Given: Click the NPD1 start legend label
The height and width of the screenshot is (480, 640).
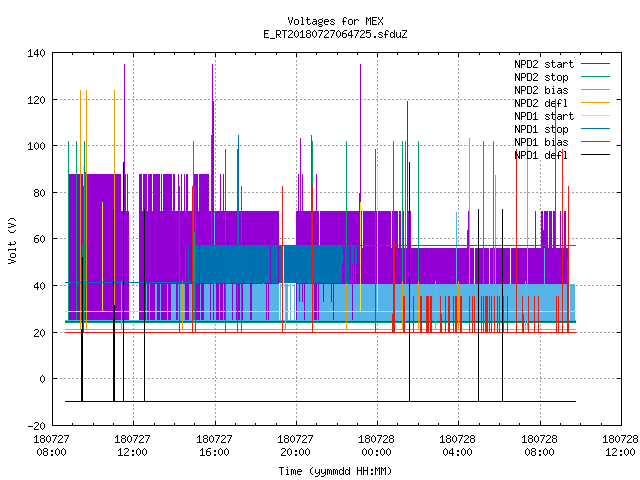Looking at the screenshot, I should [x=544, y=116].
